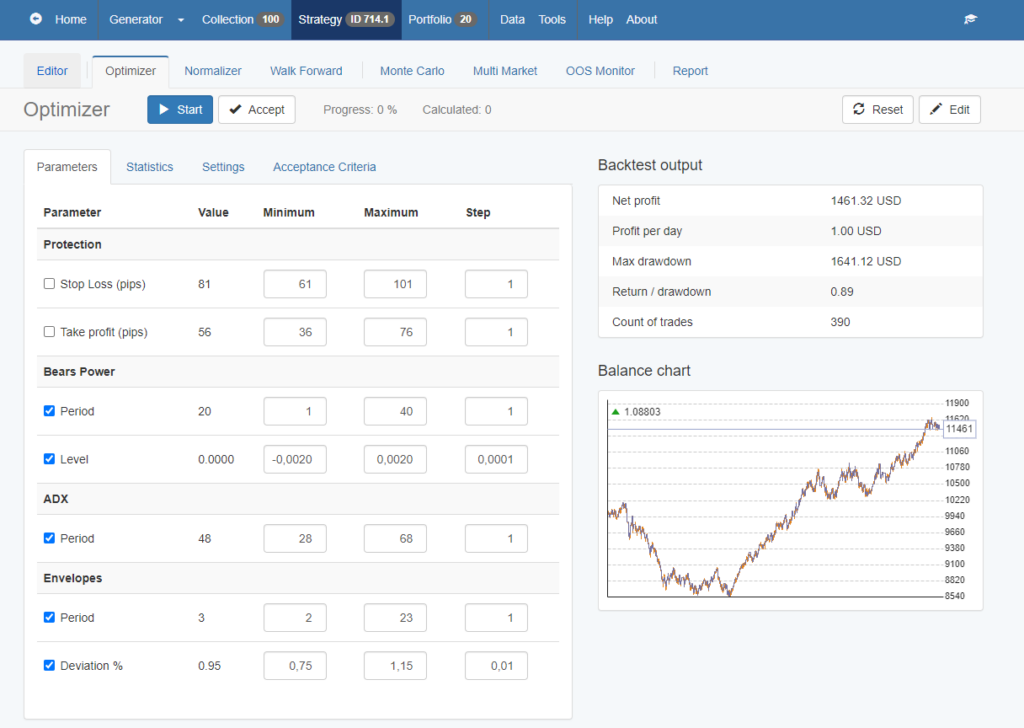Image resolution: width=1024 pixels, height=728 pixels.
Task: Open the Tools menu
Action: click(x=552, y=19)
